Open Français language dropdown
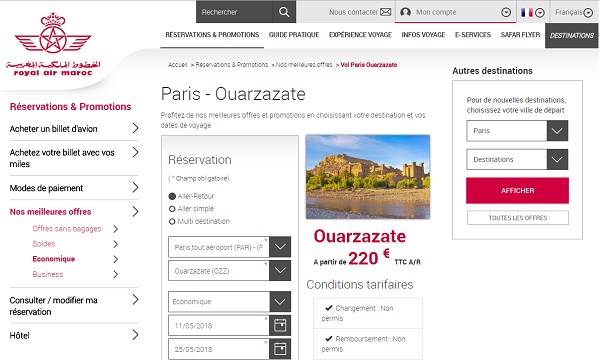 tap(588, 13)
